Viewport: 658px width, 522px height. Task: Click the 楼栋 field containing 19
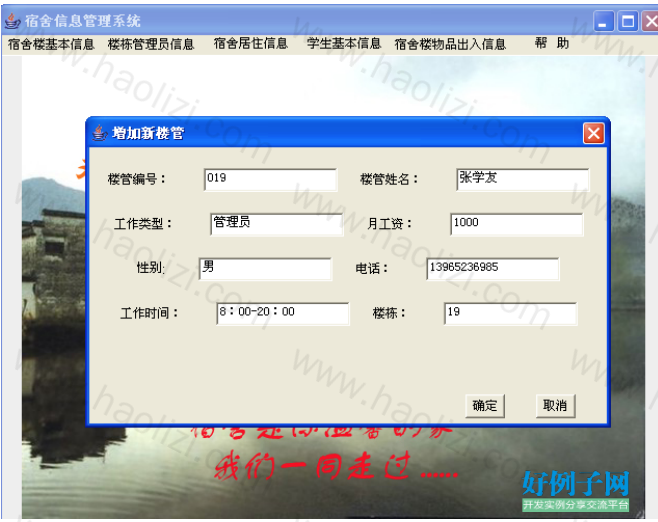pos(511,313)
